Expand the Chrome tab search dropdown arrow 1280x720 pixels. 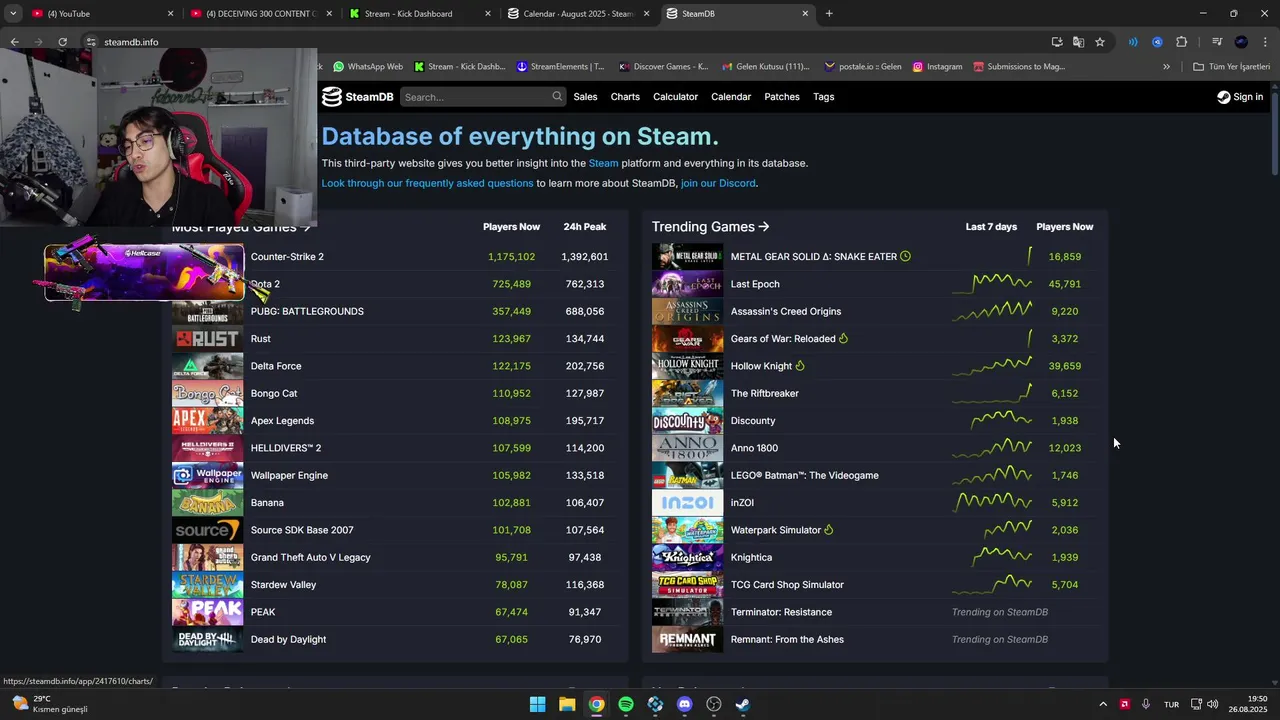tap(13, 13)
